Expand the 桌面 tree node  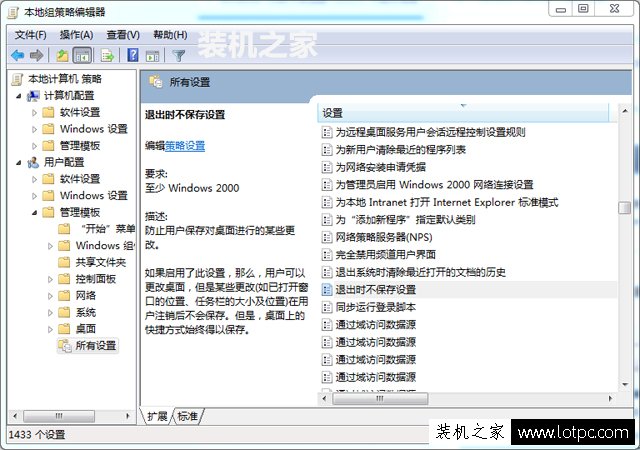[x=50, y=329]
